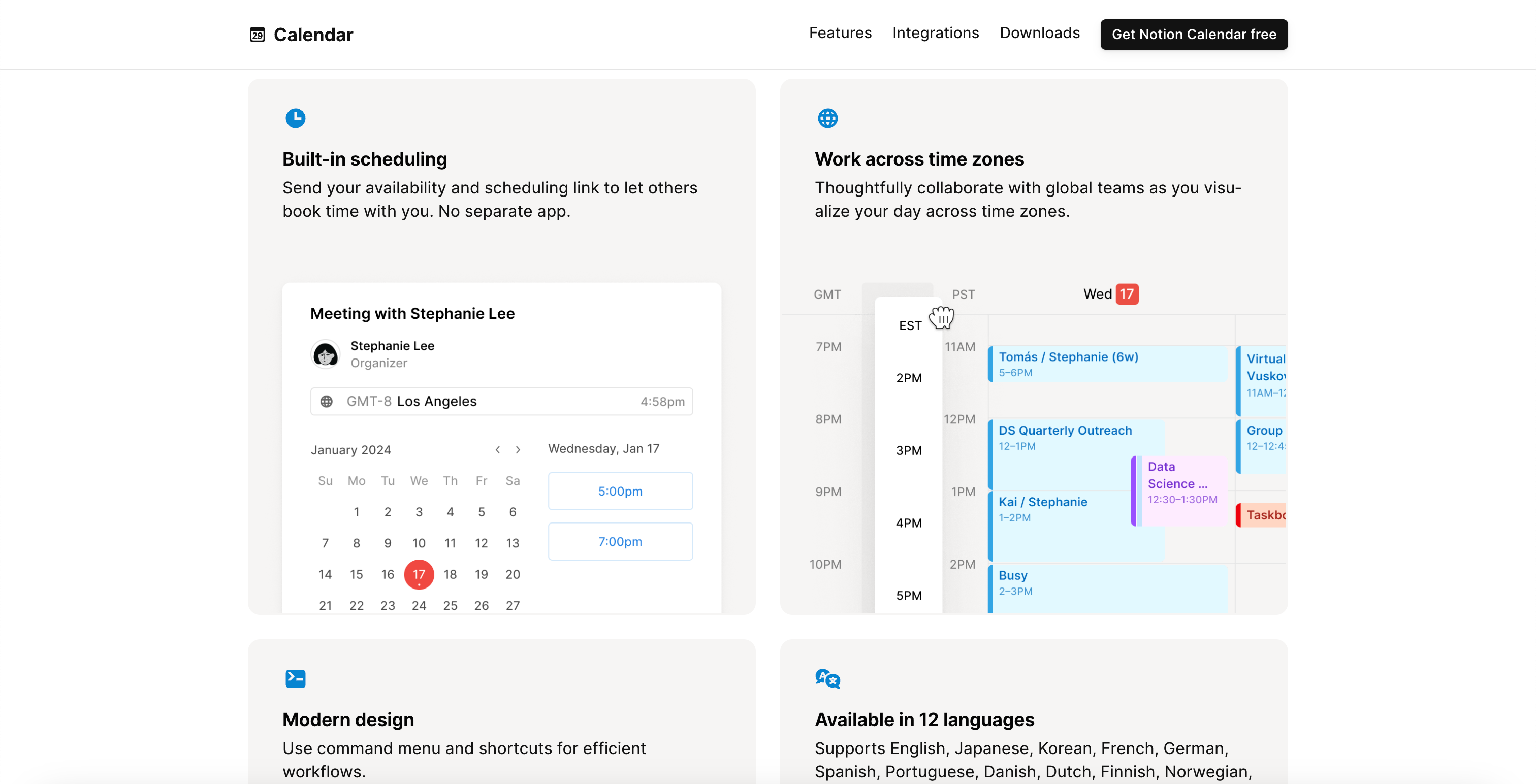Image resolution: width=1536 pixels, height=784 pixels.
Task: Click the red Wed 17 date badge
Action: (1127, 294)
